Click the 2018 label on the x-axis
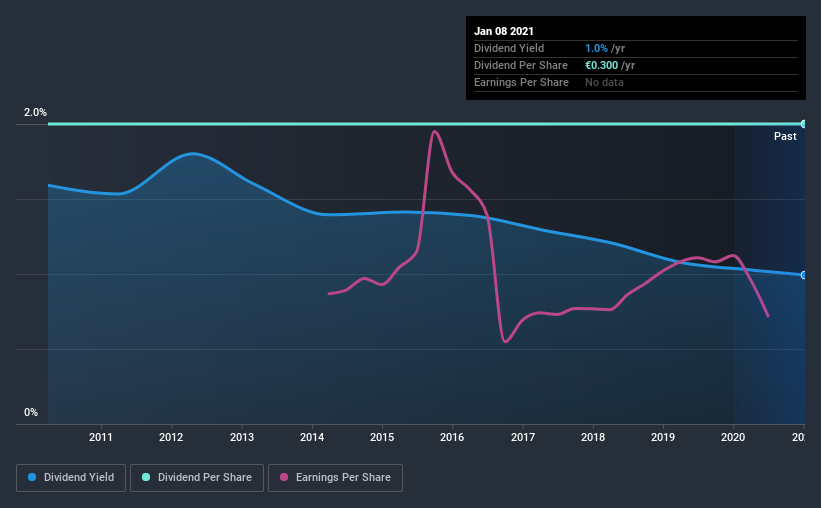Image resolution: width=821 pixels, height=508 pixels. coord(593,437)
